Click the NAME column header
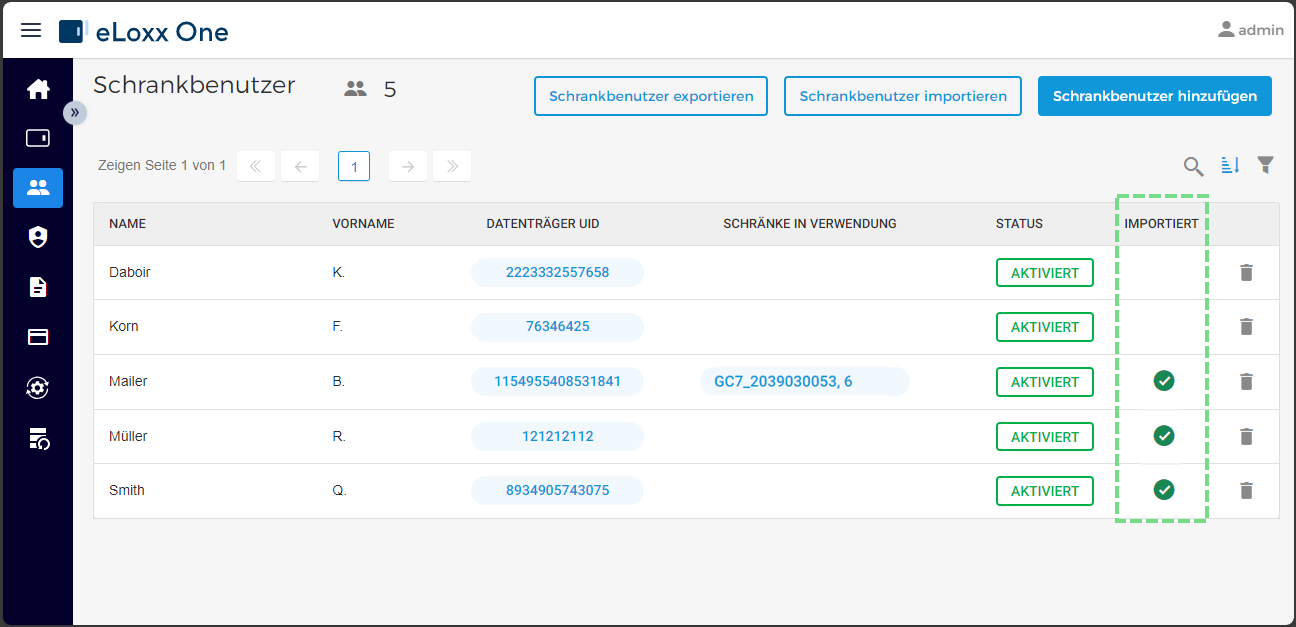1296x627 pixels. 127,224
